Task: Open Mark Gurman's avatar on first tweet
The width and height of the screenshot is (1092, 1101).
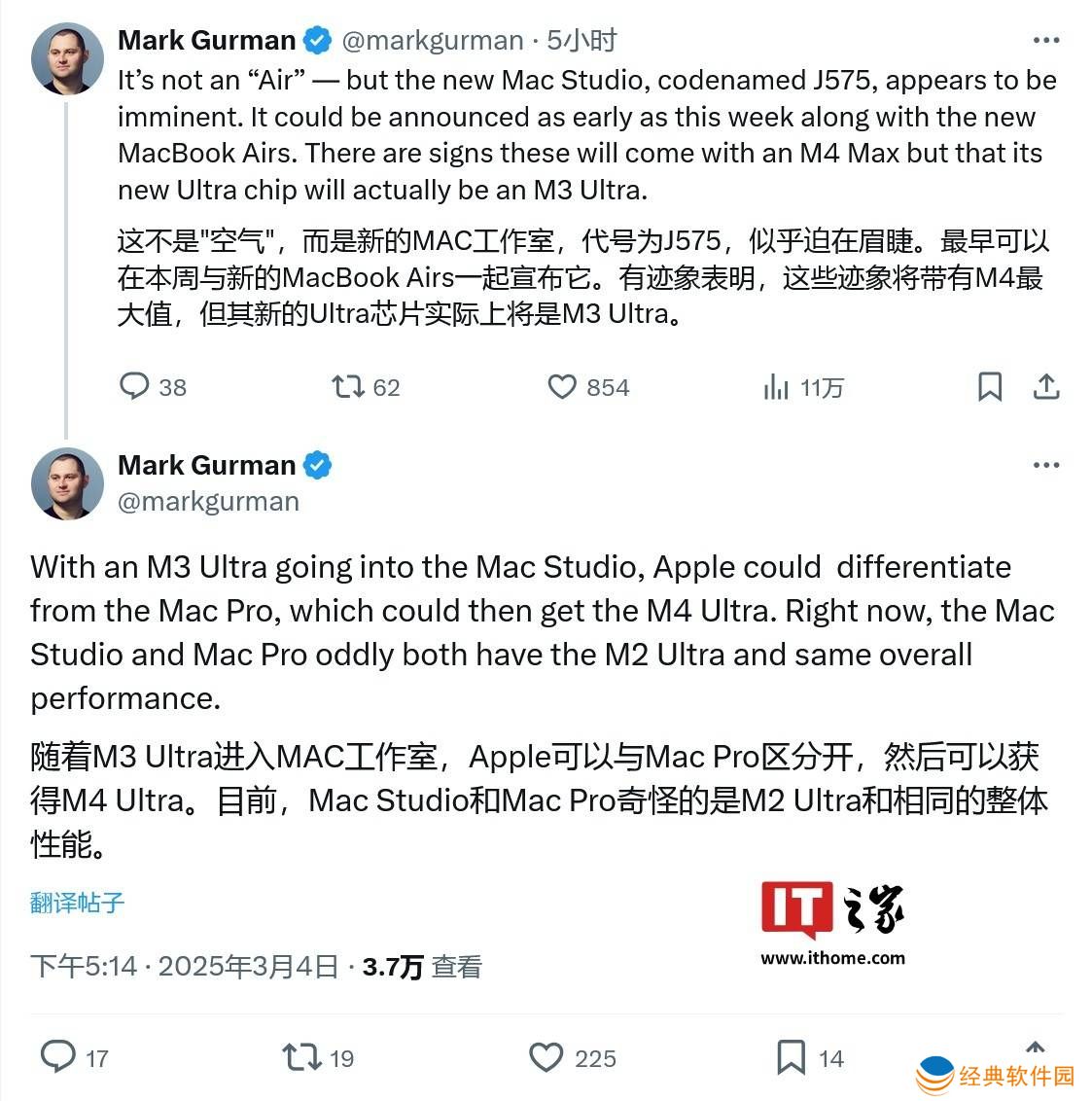Action: [x=67, y=59]
